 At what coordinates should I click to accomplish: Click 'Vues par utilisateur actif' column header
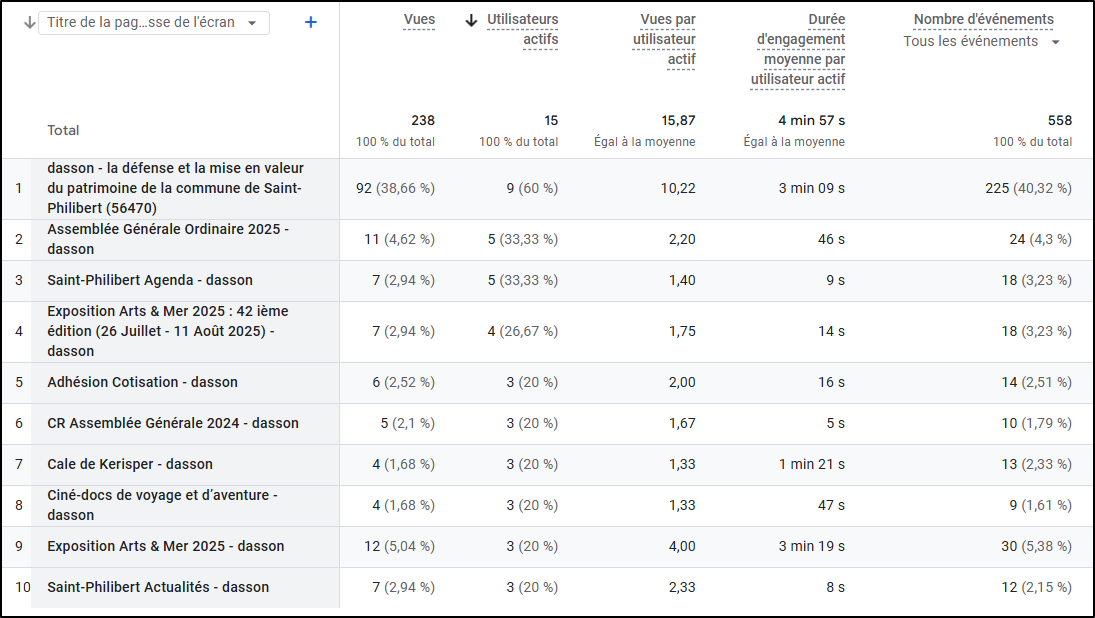pyautogui.click(x=664, y=40)
